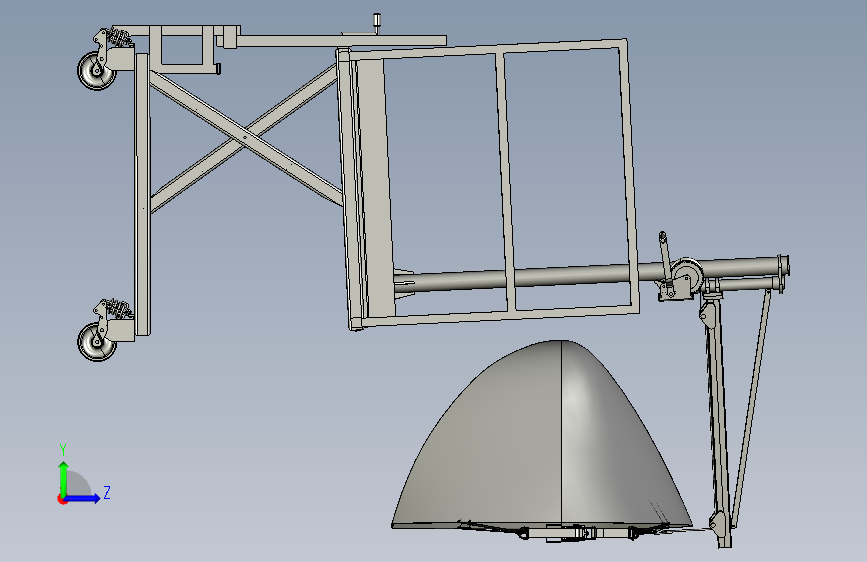Select the long horizontal top beam
The image size is (867, 562).
[x=342, y=41]
